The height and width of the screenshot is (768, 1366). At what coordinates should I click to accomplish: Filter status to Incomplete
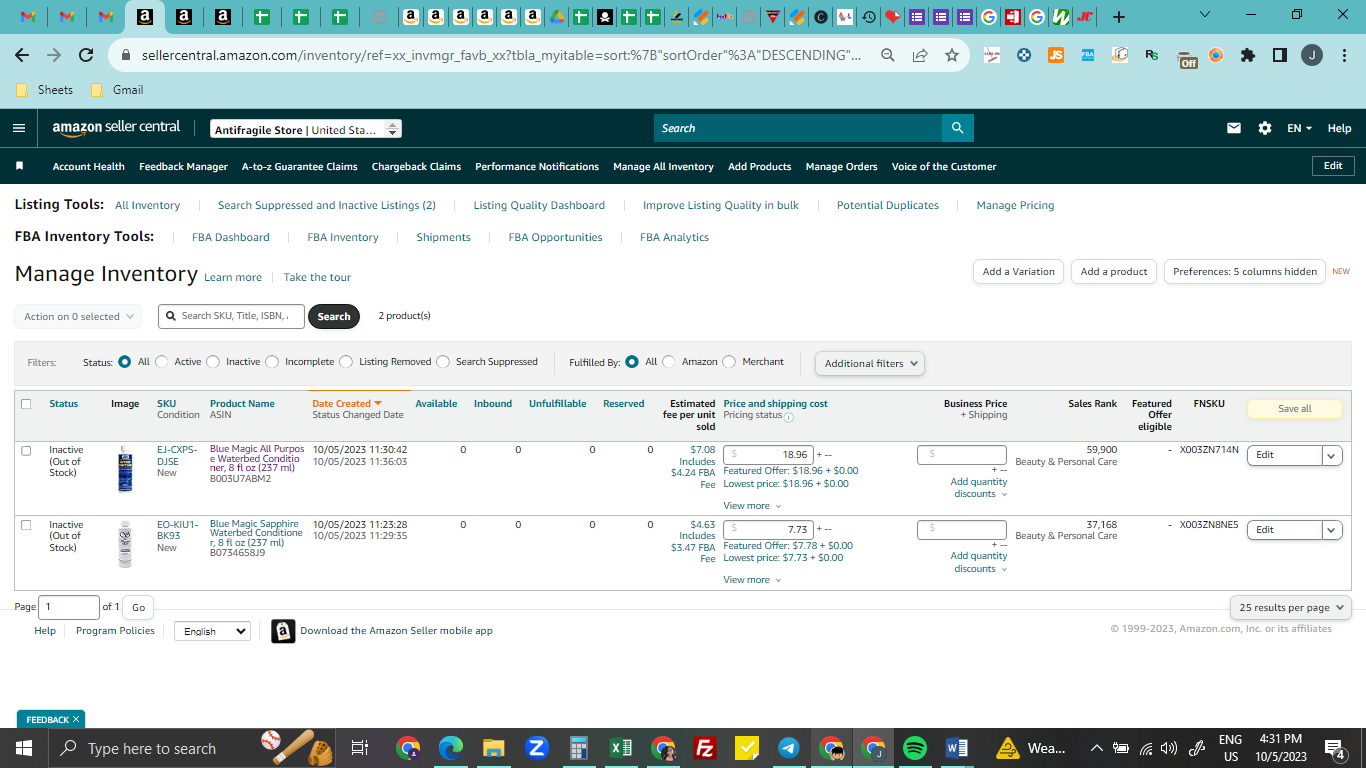coord(272,362)
